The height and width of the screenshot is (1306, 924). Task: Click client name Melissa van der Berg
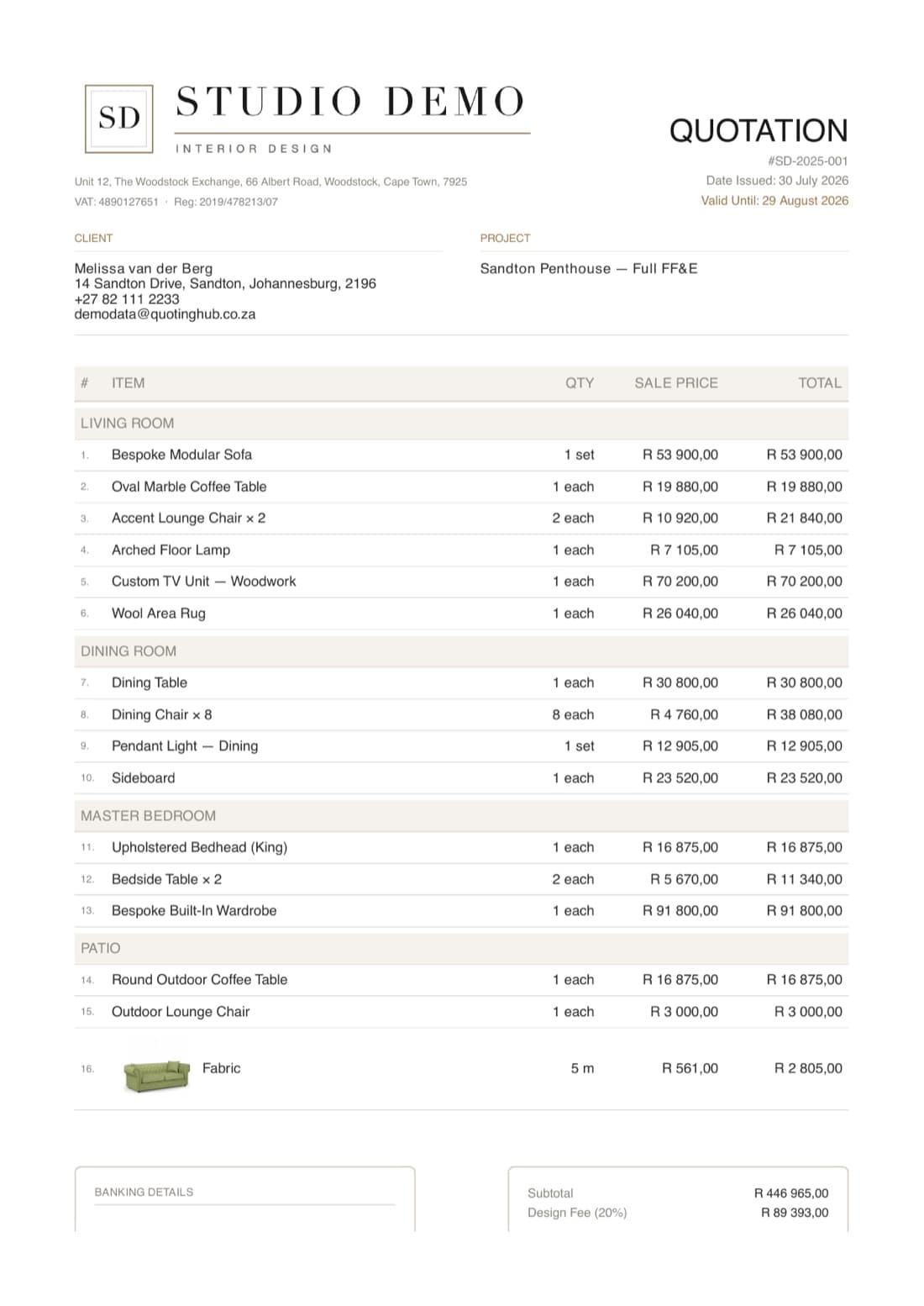tap(144, 269)
